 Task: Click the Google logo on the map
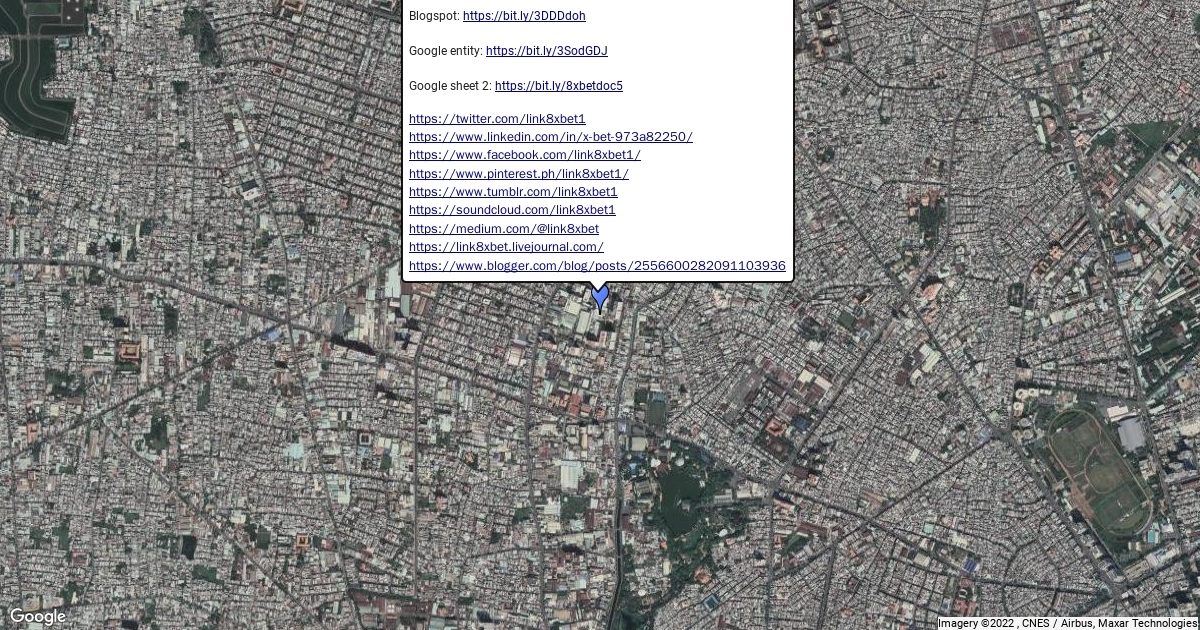pos(37,616)
